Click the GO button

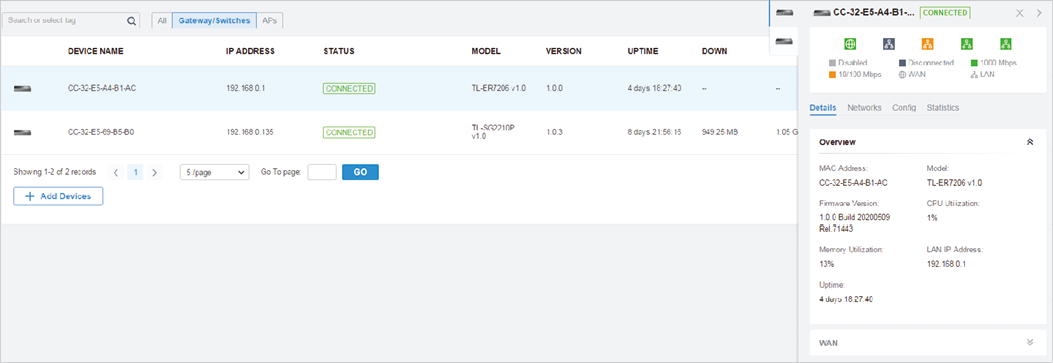pyautogui.click(x=361, y=172)
